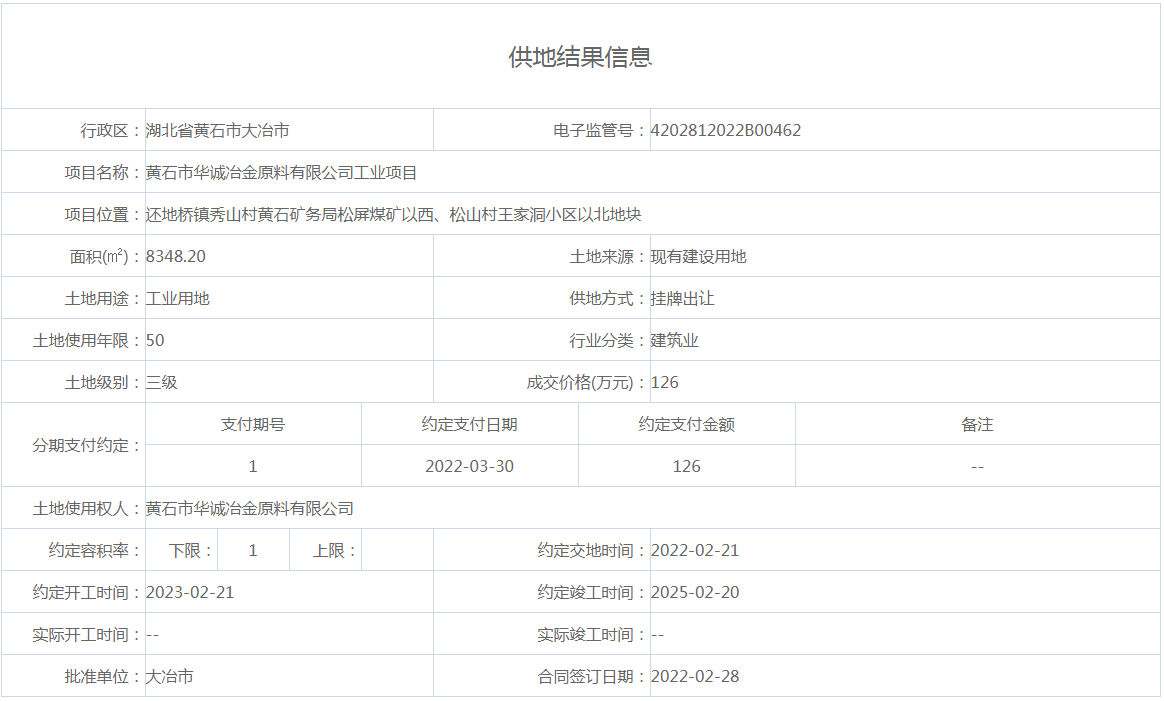The height and width of the screenshot is (701, 1164).
Task: Select the 行政区 value 湖北省黄石市大冶市
Action: pyautogui.click(x=218, y=131)
